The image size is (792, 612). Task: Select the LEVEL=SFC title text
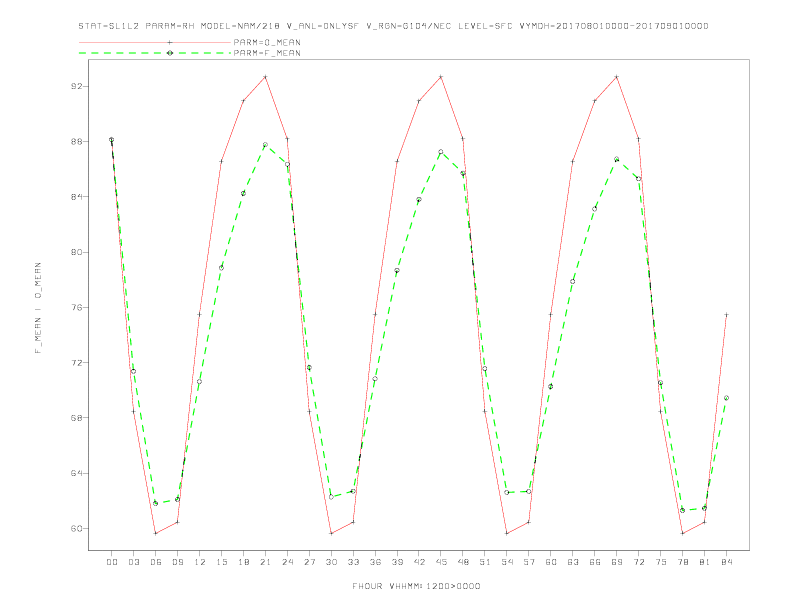(485, 26)
